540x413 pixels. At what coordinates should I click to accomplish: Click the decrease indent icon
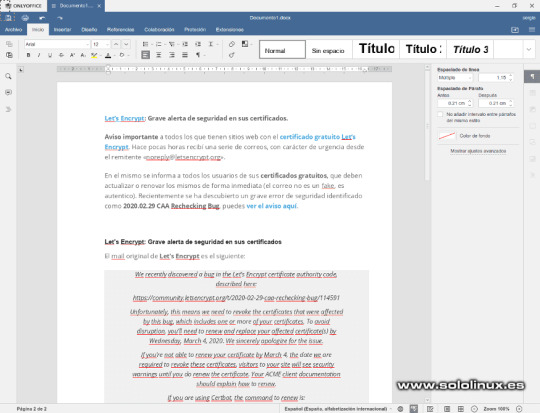[185, 44]
